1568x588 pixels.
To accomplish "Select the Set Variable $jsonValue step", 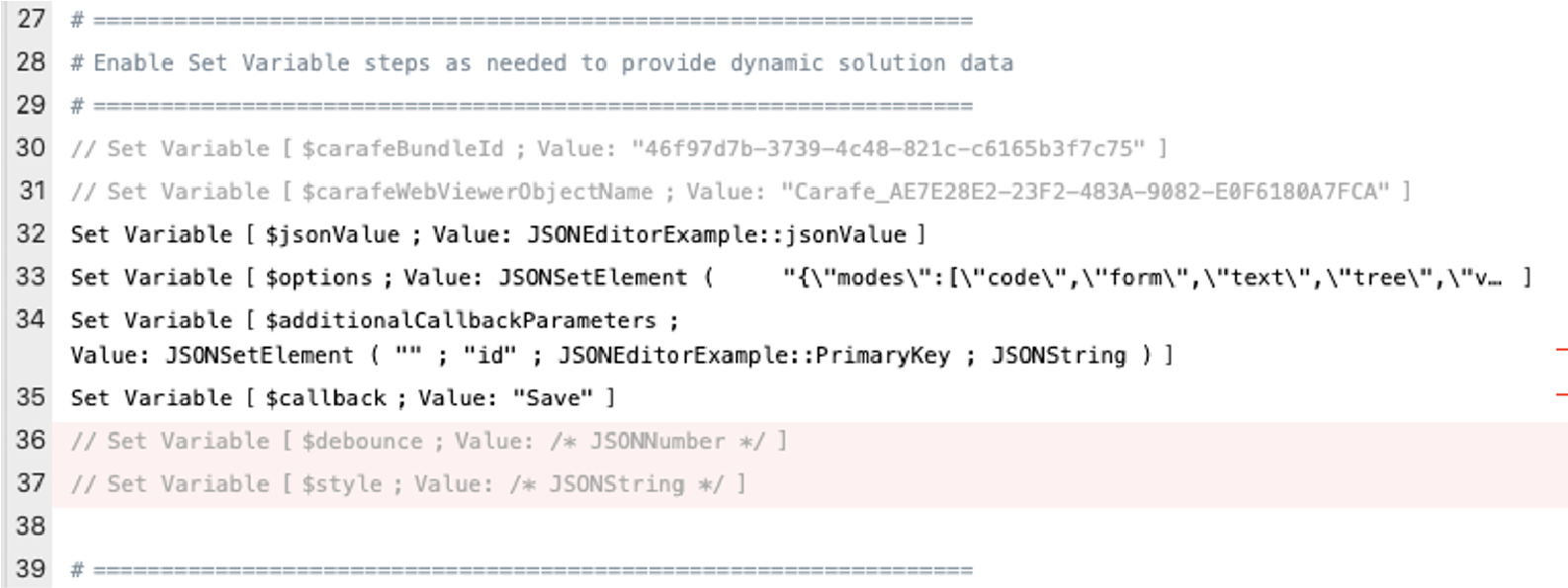I will pos(498,234).
